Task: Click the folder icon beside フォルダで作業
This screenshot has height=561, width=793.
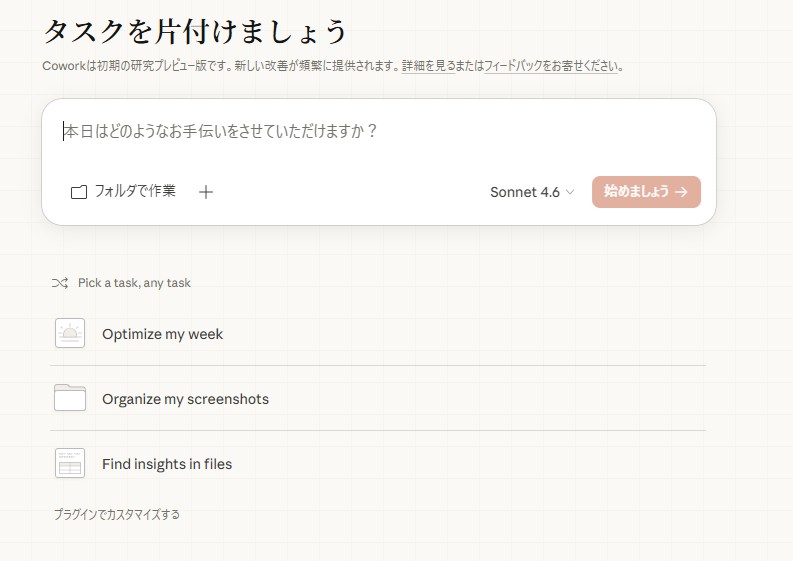Action: (79, 192)
